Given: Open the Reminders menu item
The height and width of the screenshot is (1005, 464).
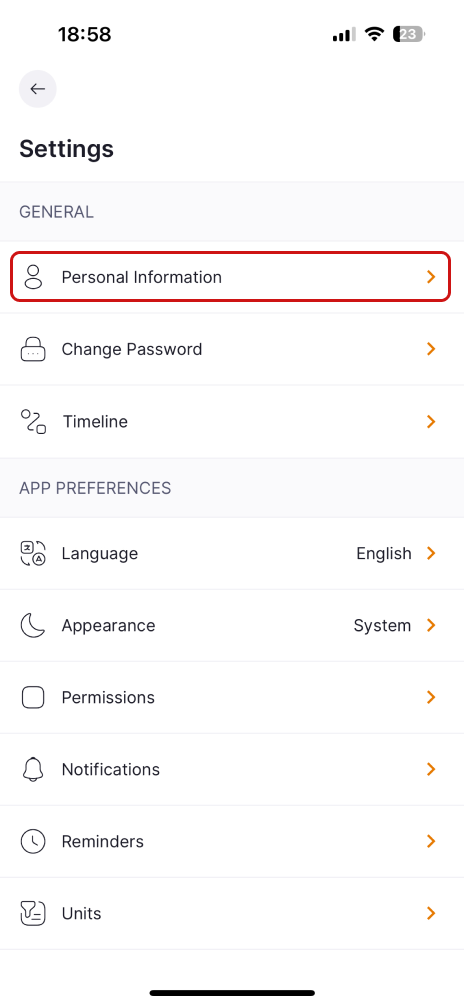Looking at the screenshot, I should click(x=232, y=841).
